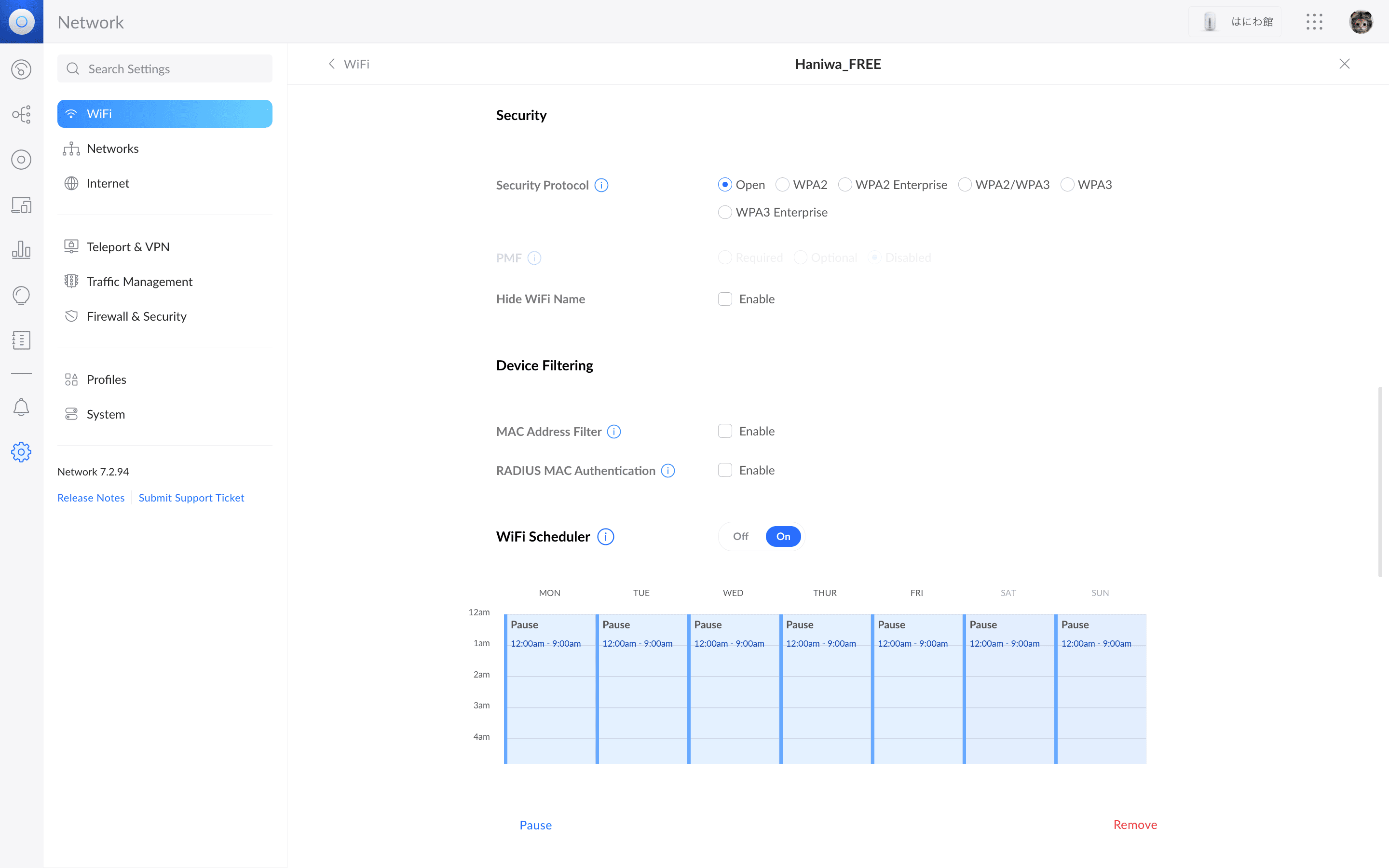
Task: Open the UniFi logo home icon
Action: pyautogui.click(x=21, y=21)
